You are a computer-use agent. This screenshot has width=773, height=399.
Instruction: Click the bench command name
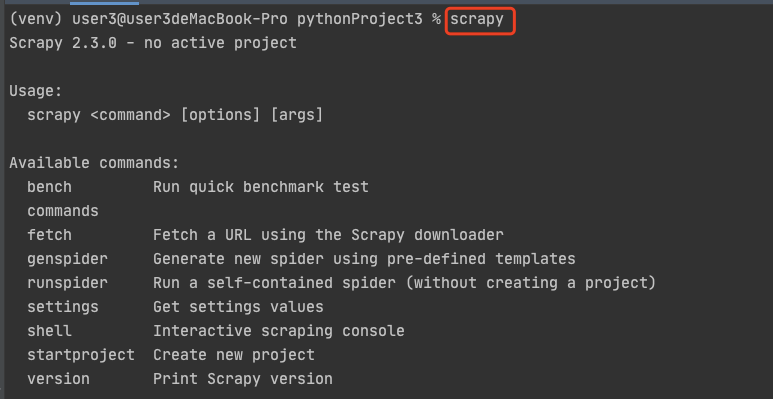click(49, 187)
